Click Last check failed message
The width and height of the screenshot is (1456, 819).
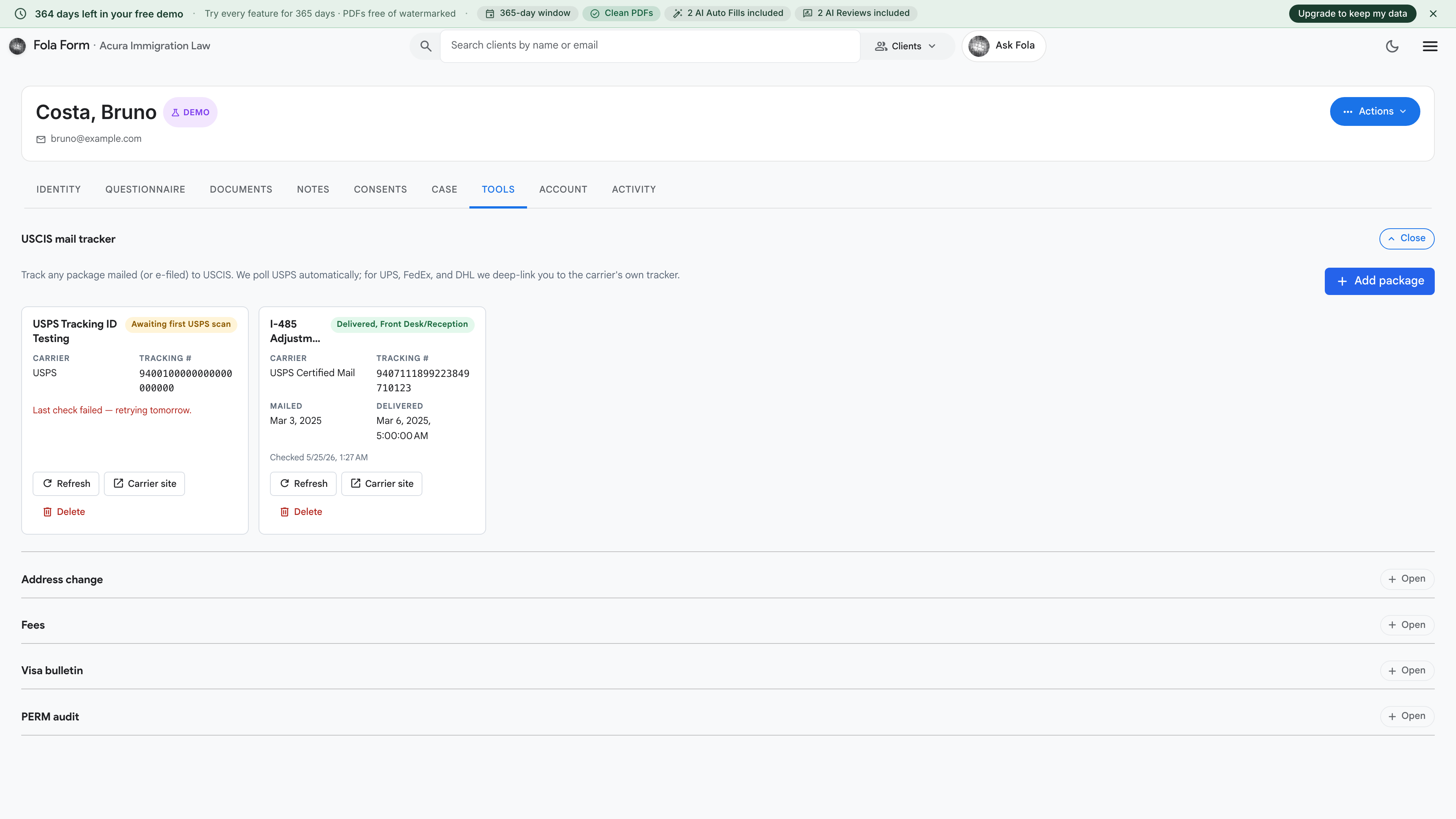point(112,410)
